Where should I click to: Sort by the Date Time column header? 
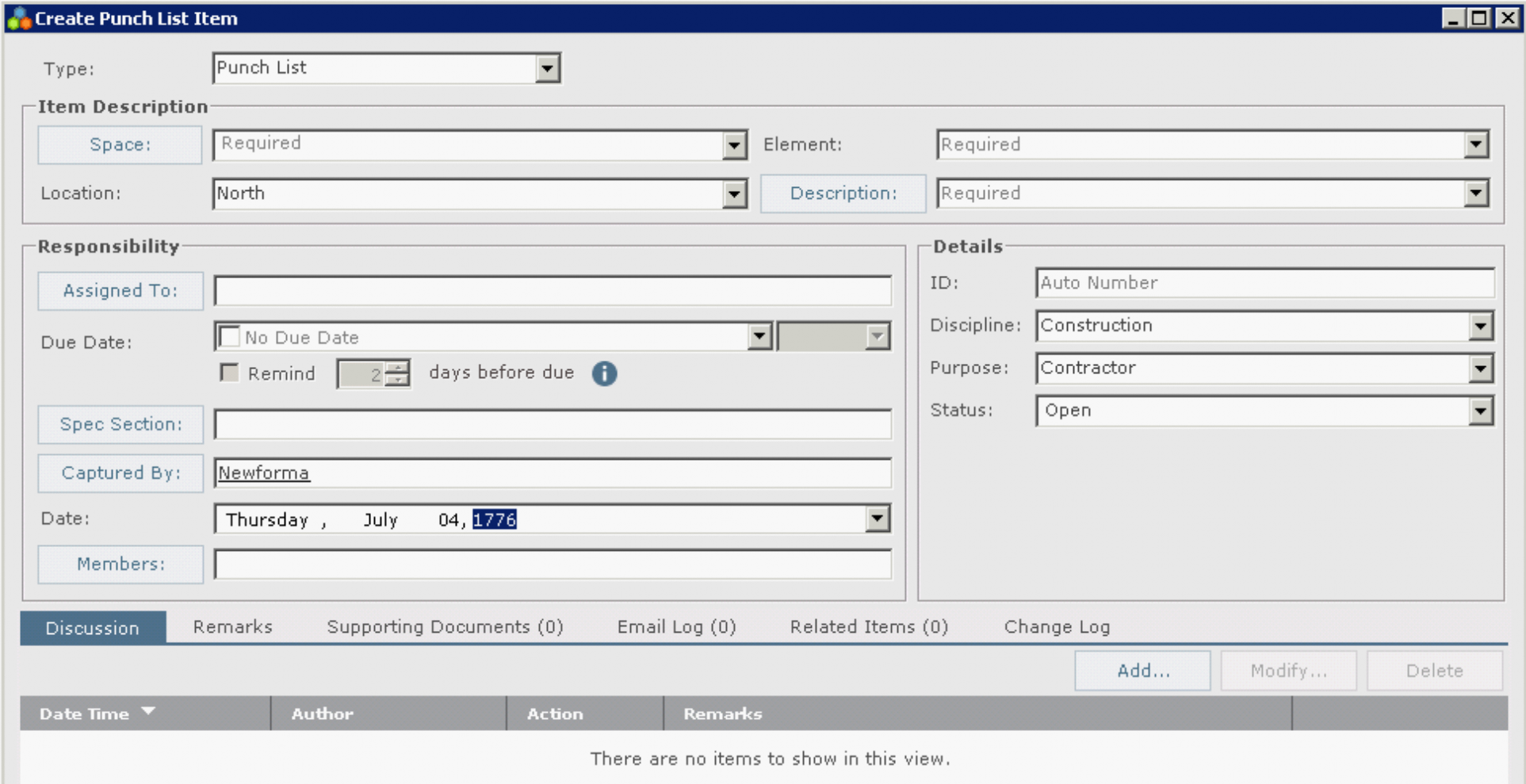145,713
